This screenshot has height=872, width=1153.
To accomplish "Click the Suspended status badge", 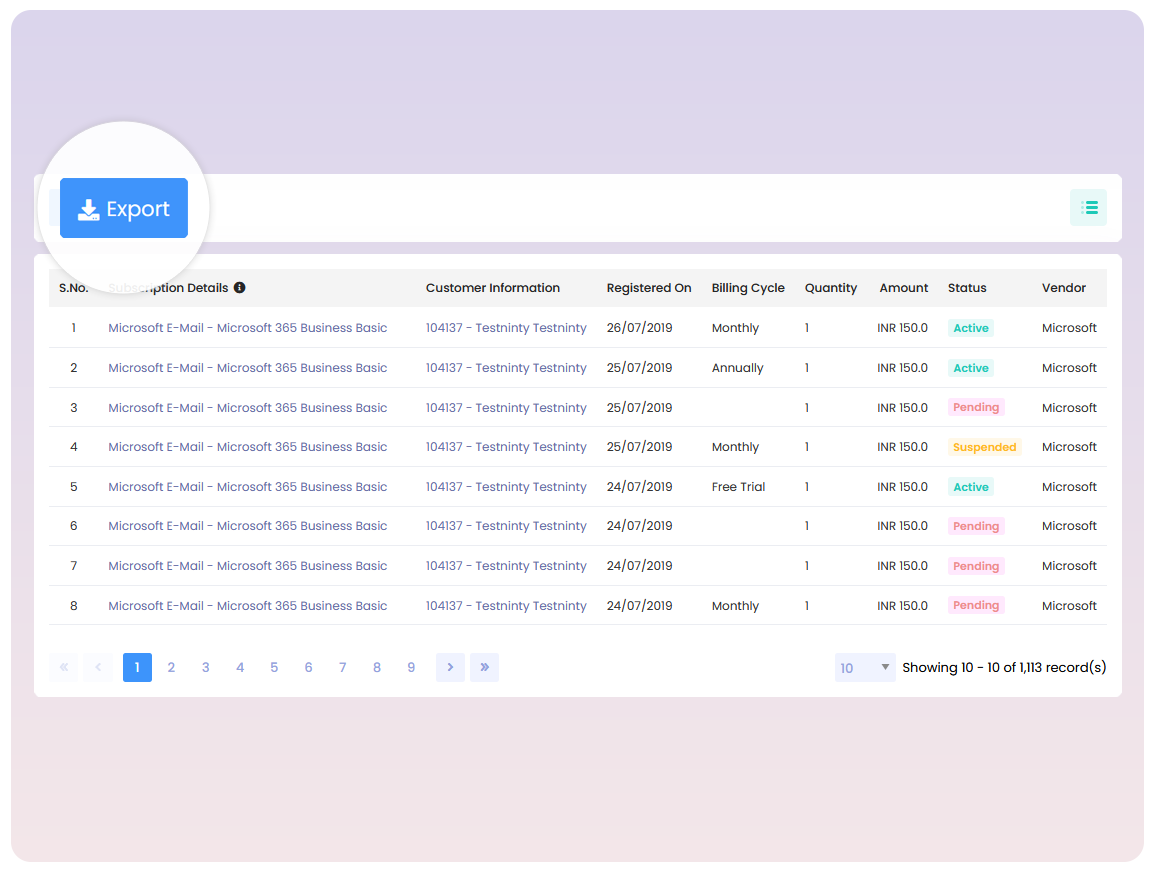I will 984,447.
